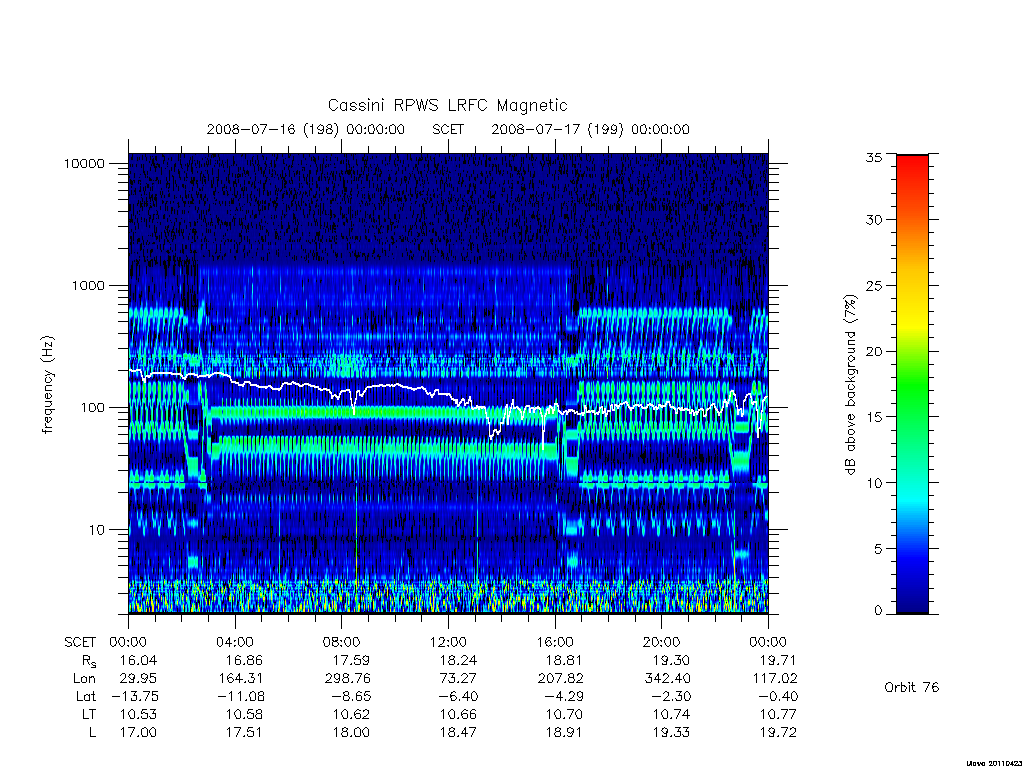Image resolution: width=1024 pixels, height=768 pixels.
Task: Click the SCET label between the header dates
Action: pos(448,129)
